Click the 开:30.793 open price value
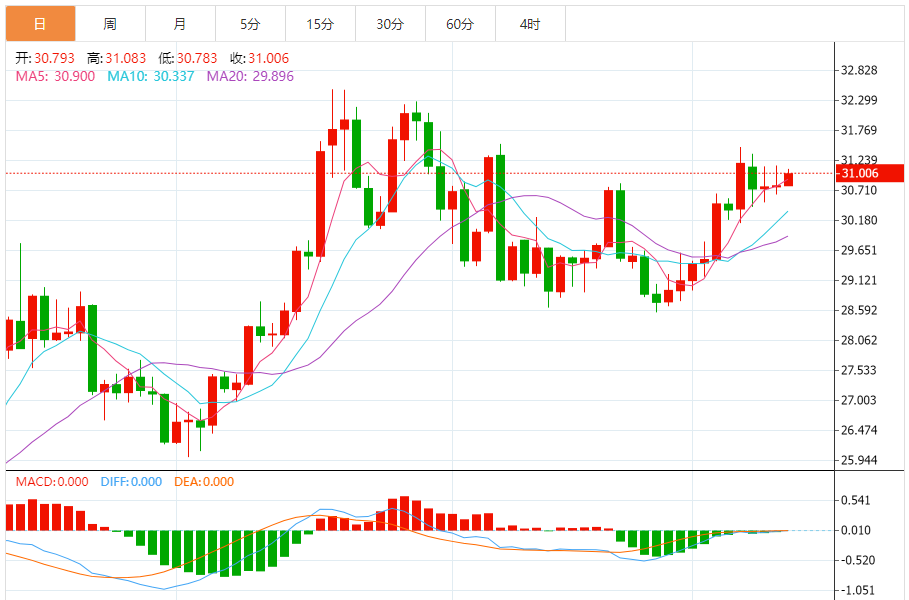The width and height of the screenshot is (909, 600). coord(45,58)
